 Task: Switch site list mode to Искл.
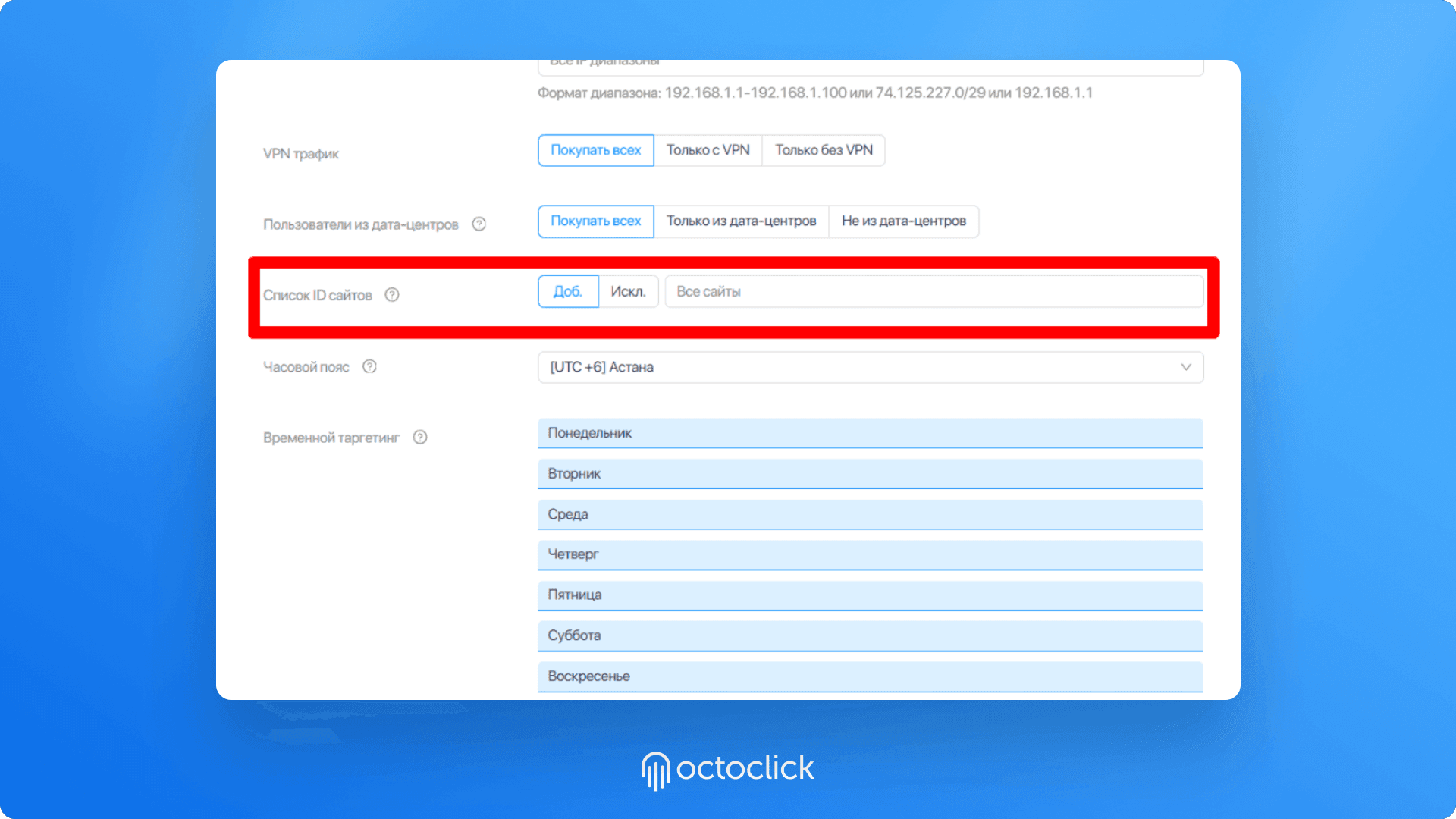click(628, 291)
